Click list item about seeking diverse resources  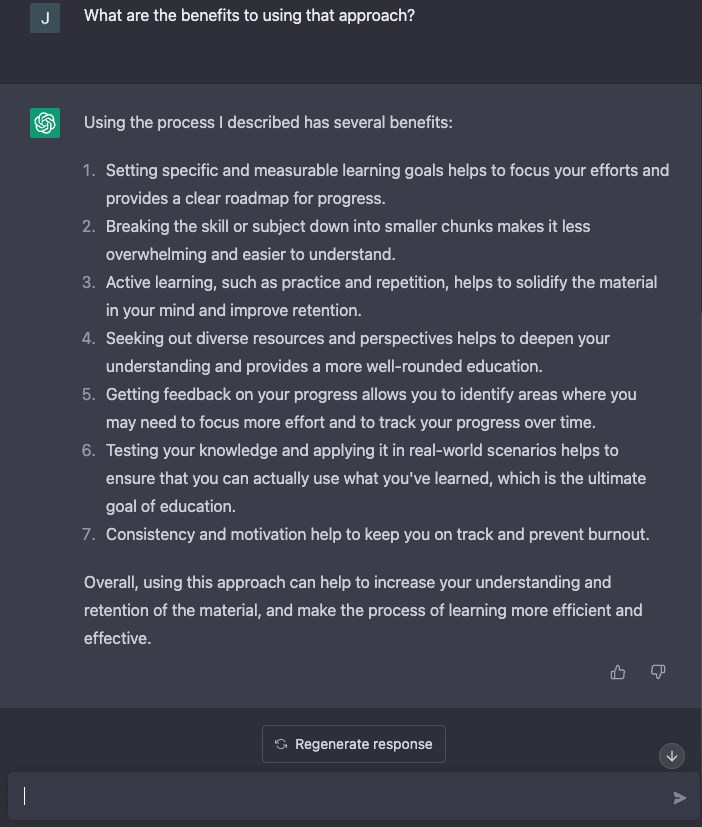point(357,352)
